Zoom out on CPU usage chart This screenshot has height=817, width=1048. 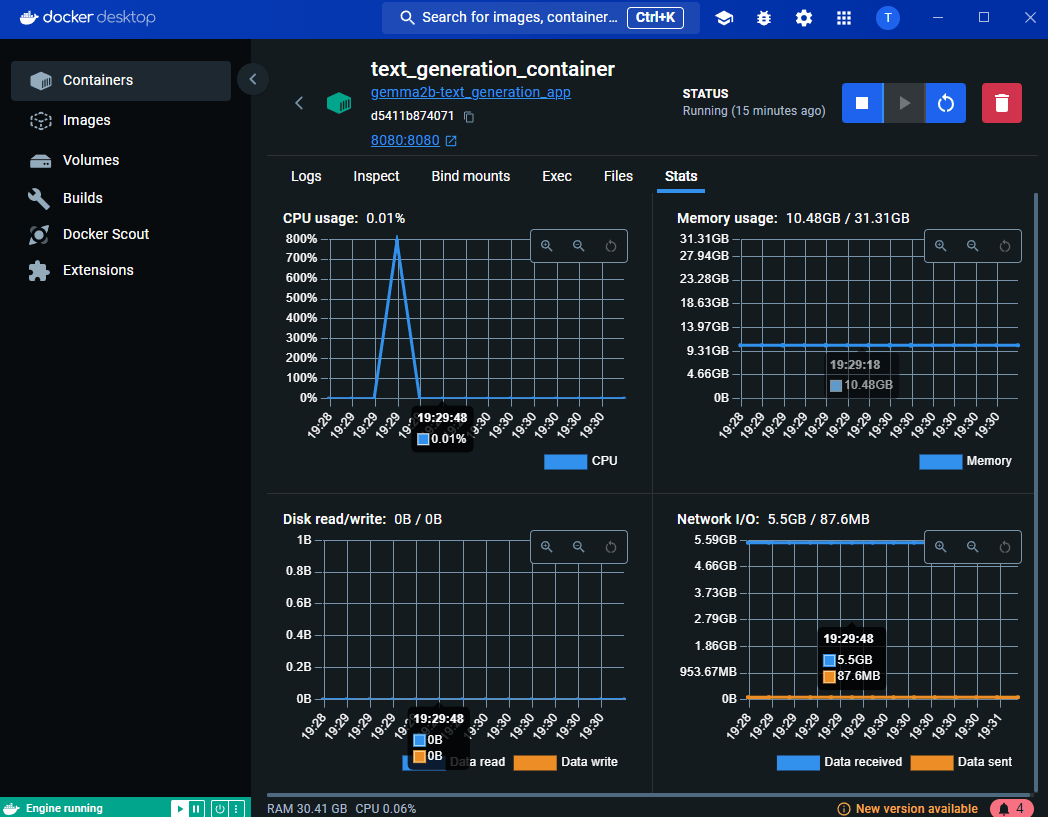579,246
